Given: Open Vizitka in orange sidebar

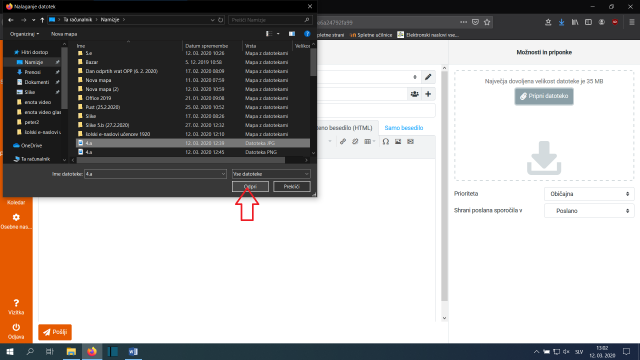Looking at the screenshot, I should pos(16,307).
